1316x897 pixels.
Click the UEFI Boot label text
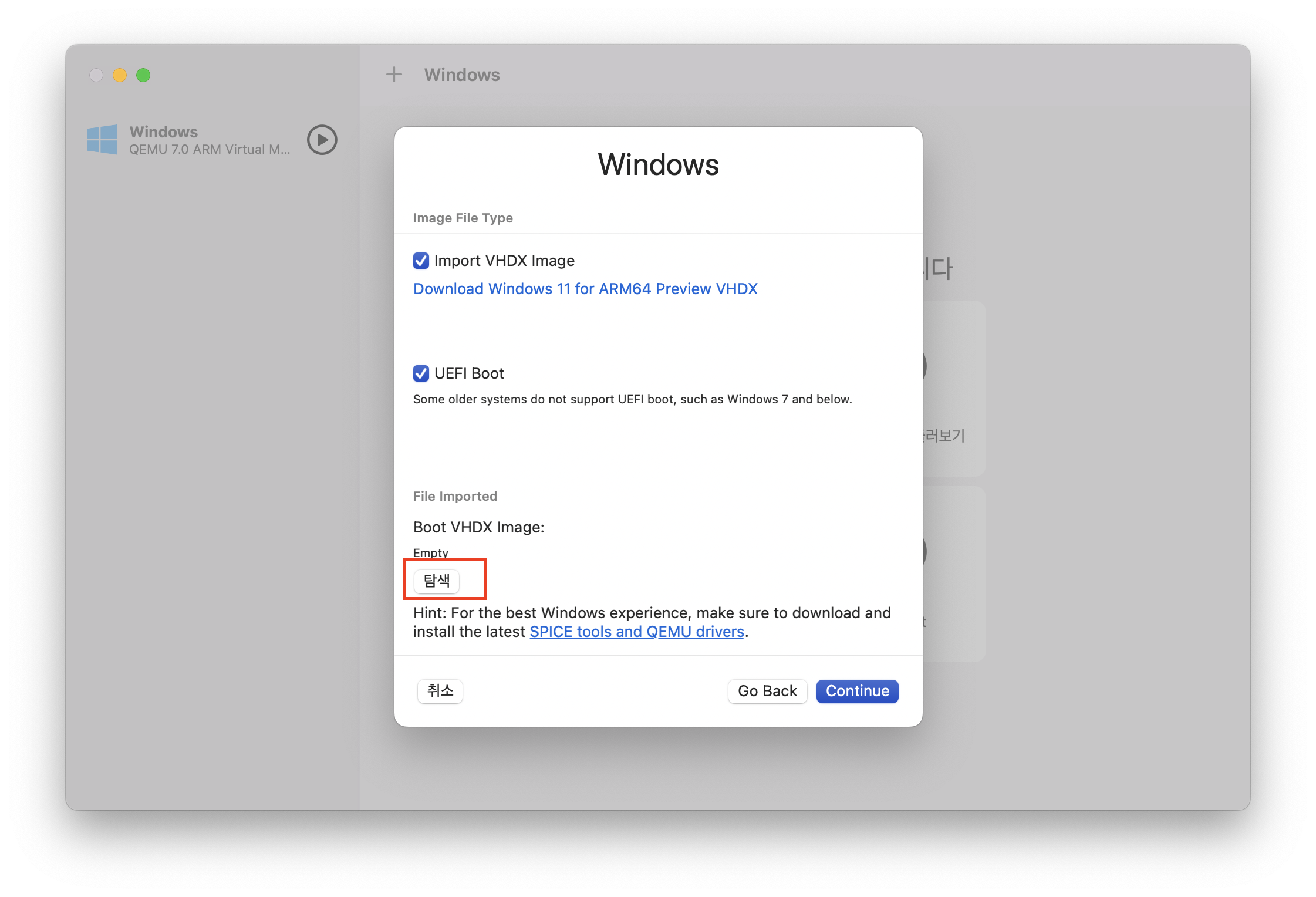point(468,373)
